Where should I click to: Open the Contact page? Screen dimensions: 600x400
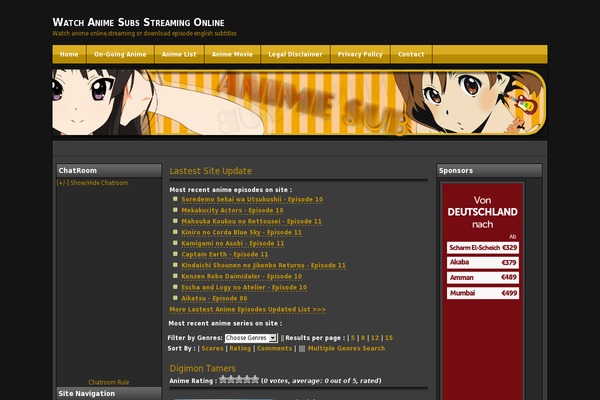click(411, 54)
